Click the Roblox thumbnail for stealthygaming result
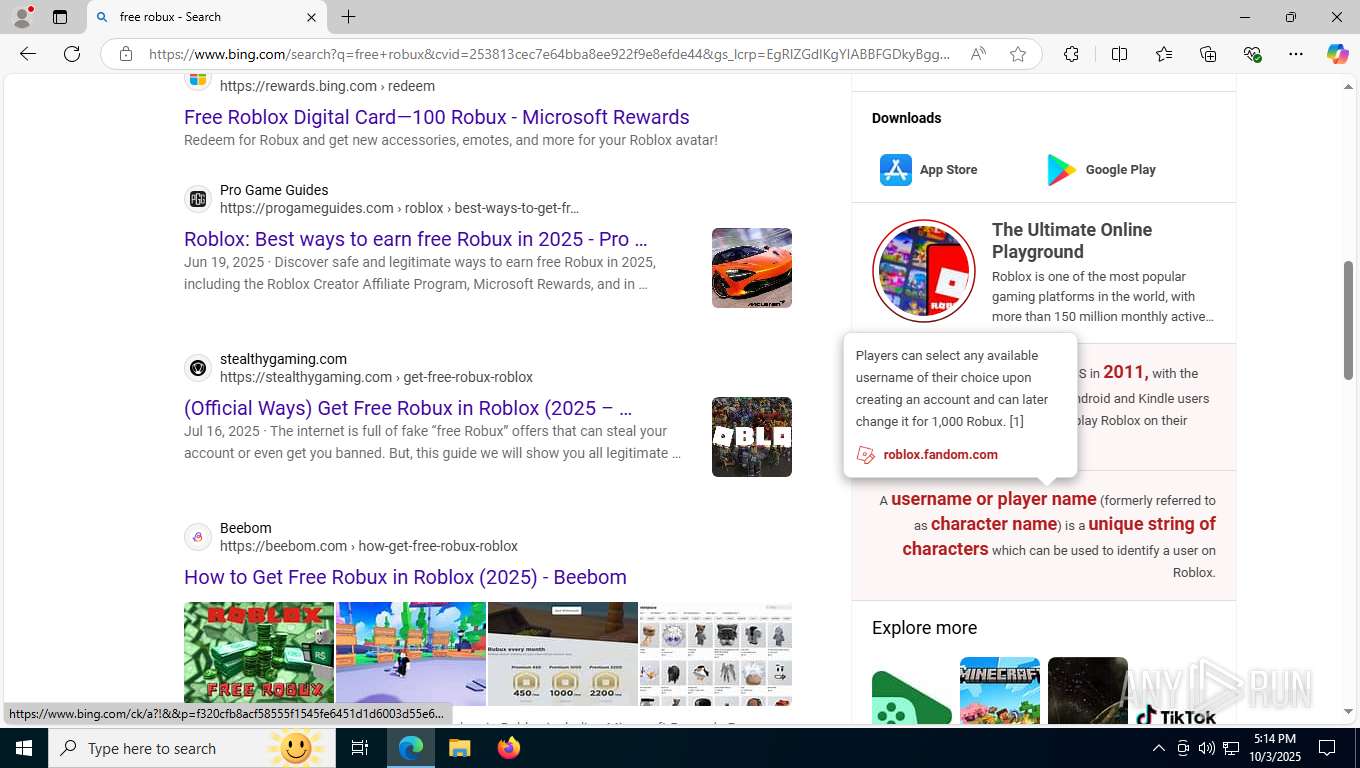The width and height of the screenshot is (1360, 768). 752,437
